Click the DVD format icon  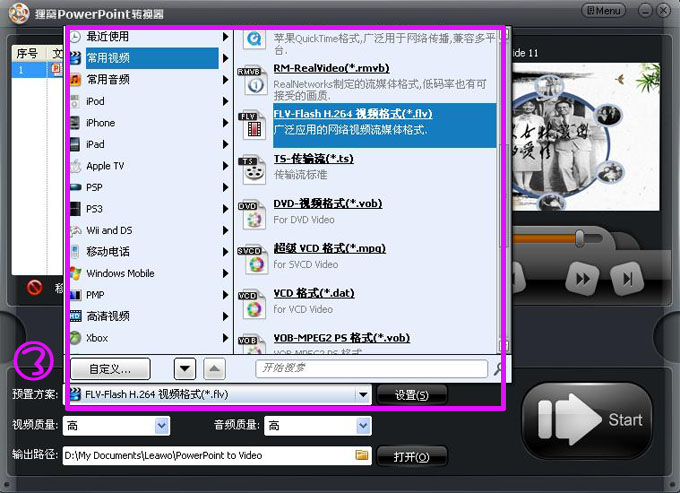pyautogui.click(x=252, y=215)
